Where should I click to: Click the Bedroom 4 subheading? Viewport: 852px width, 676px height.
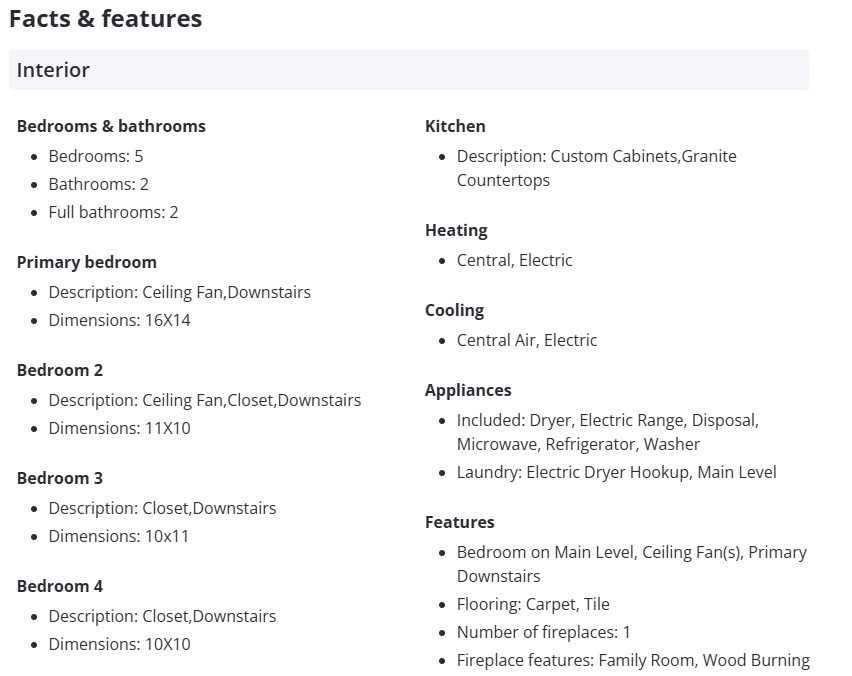(x=60, y=586)
